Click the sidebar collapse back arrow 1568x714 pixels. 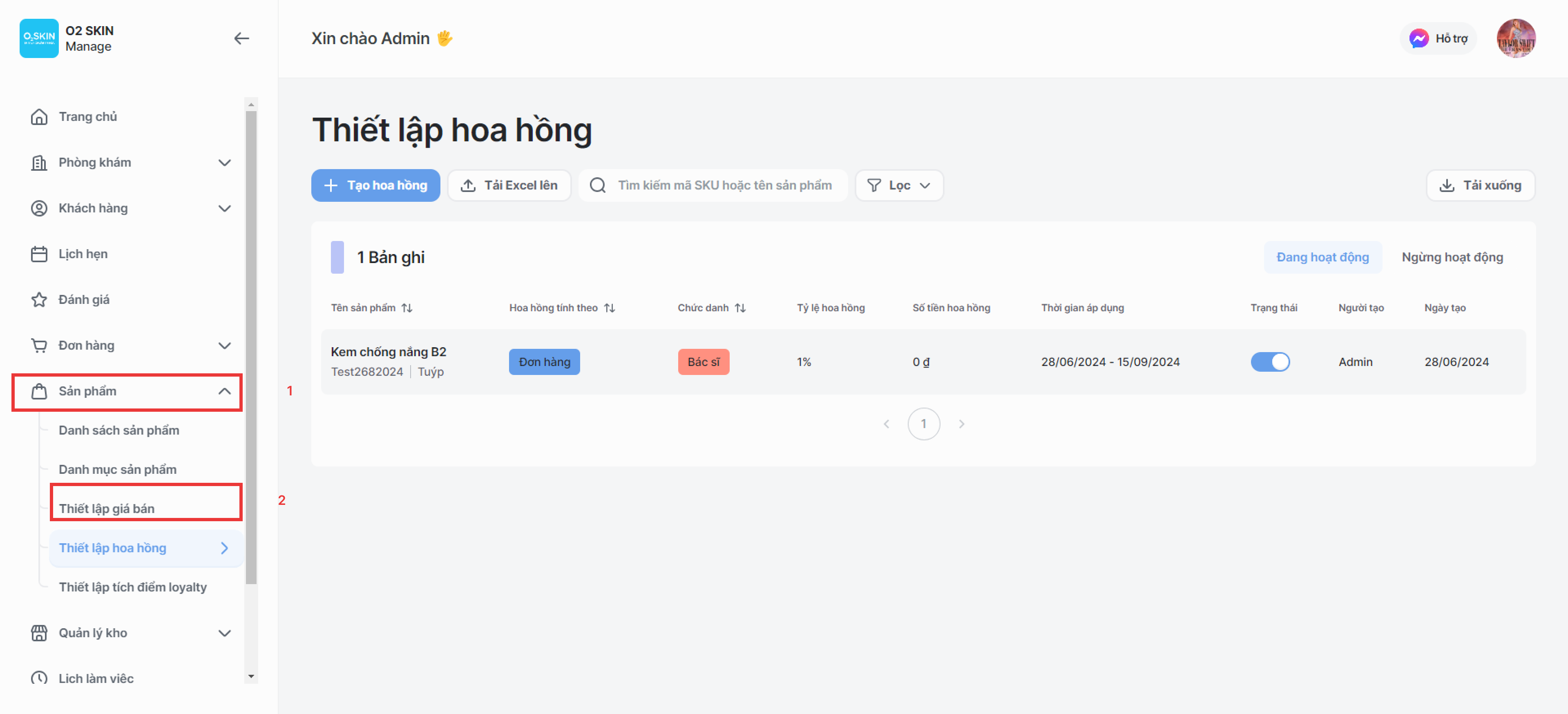[x=241, y=38]
